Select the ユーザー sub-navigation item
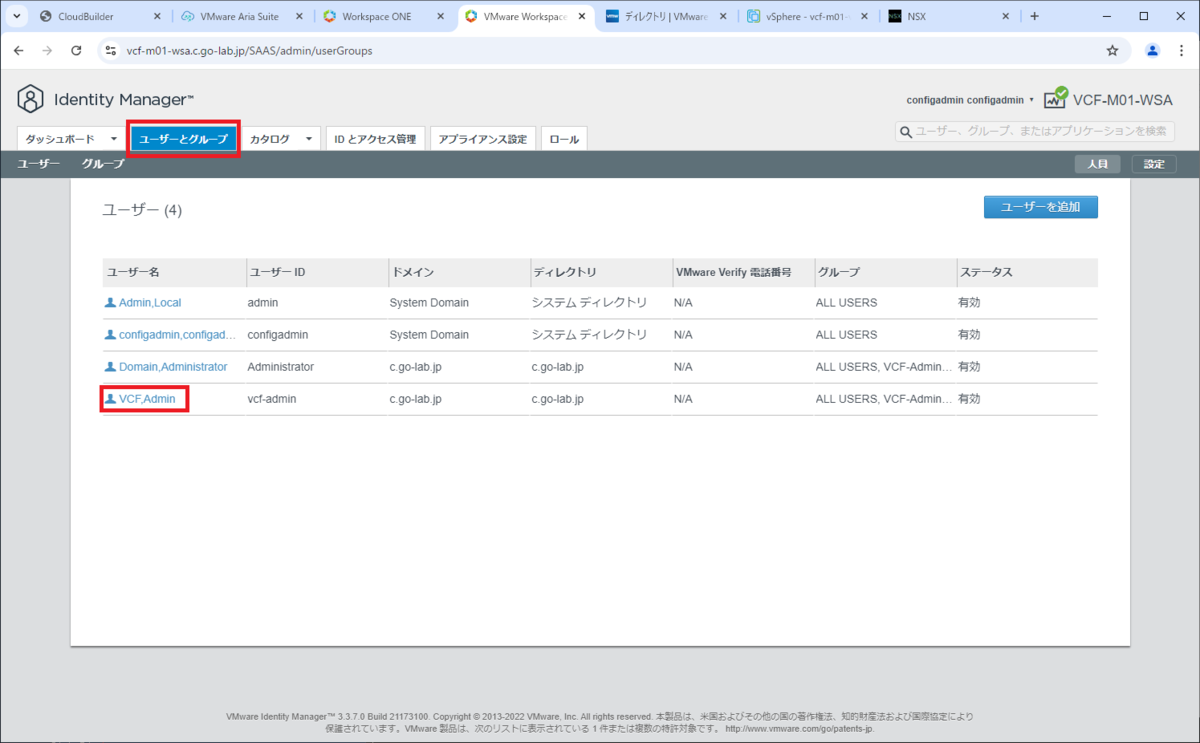Image resolution: width=1200 pixels, height=743 pixels. coord(39,164)
